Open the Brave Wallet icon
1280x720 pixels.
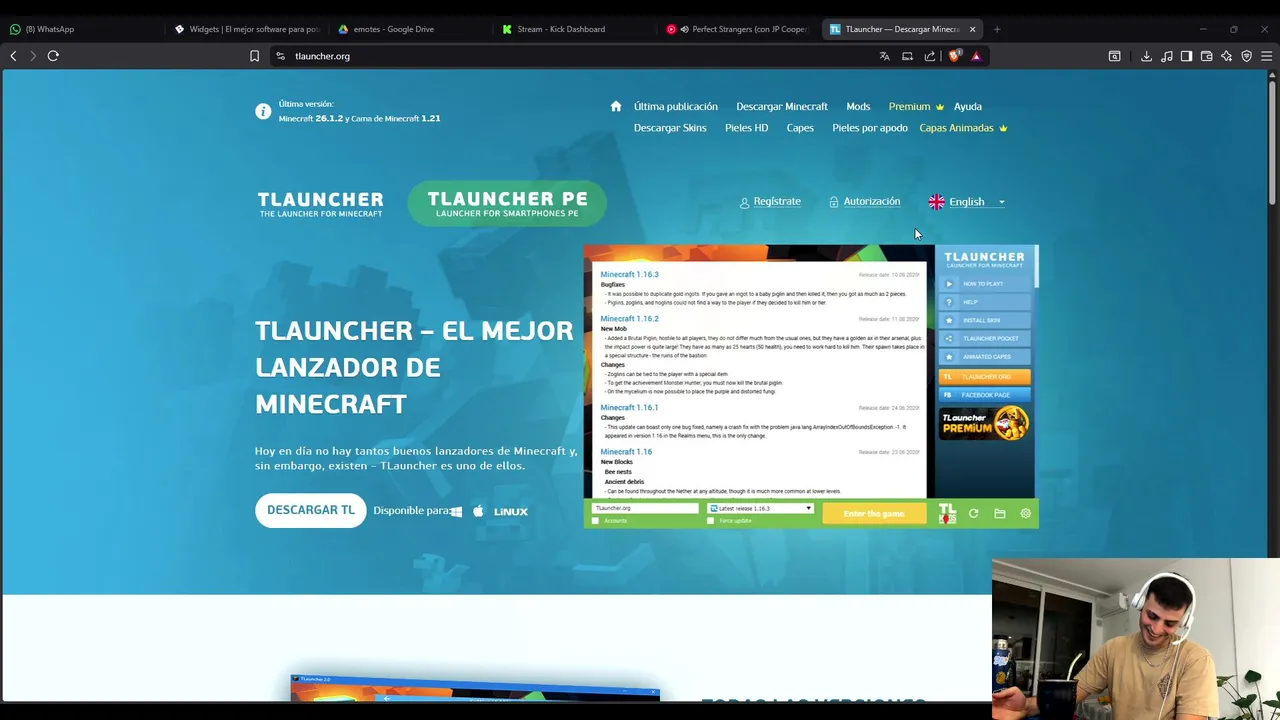click(1206, 56)
